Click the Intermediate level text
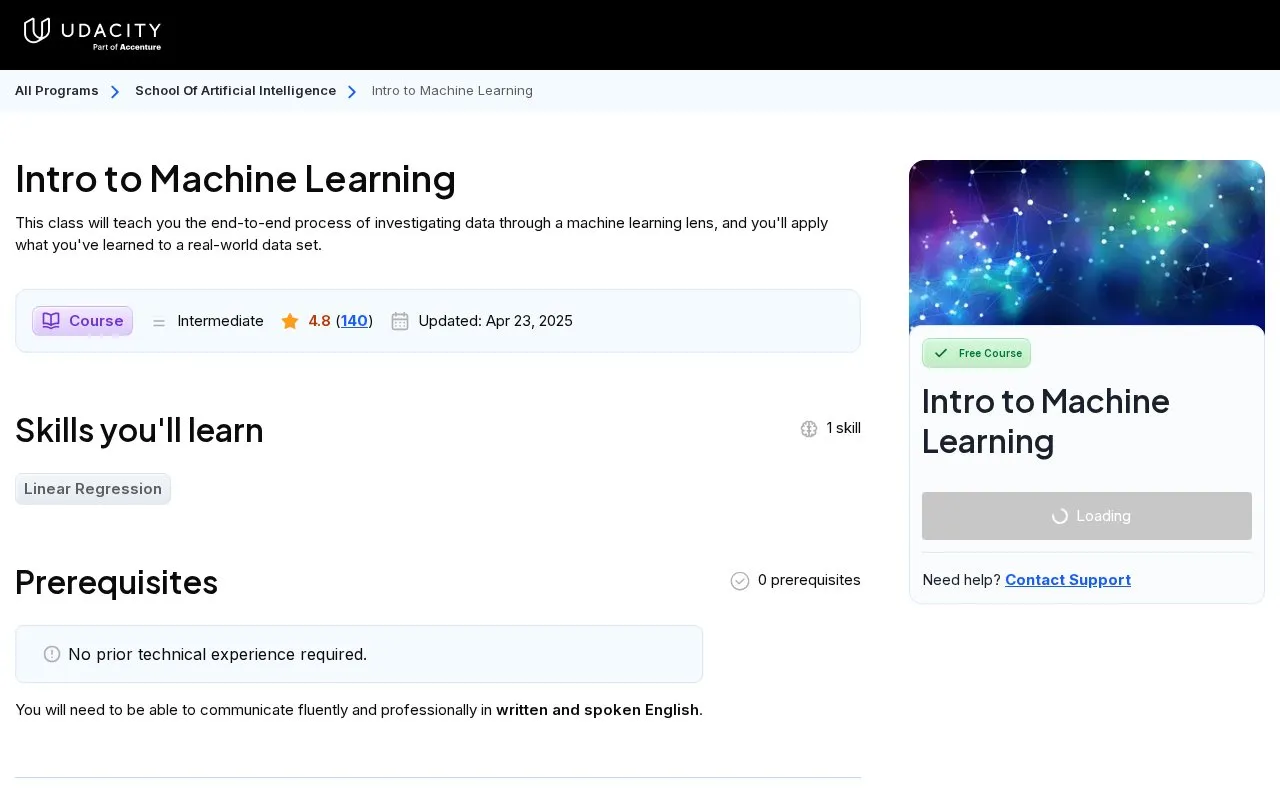The height and width of the screenshot is (800, 1280). 221,321
